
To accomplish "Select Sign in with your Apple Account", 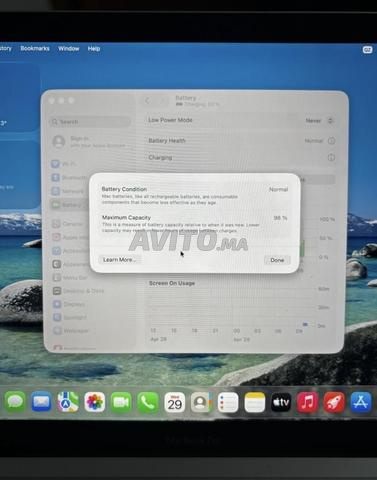I will tap(89, 142).
